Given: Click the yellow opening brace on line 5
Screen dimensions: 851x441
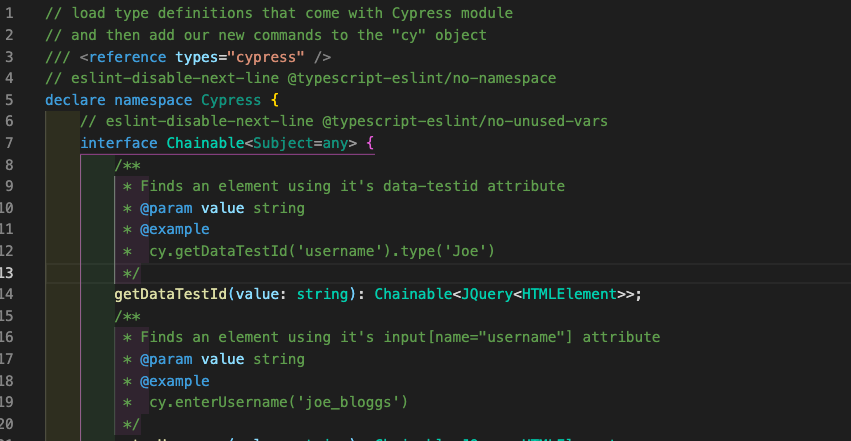Looking at the screenshot, I should click(x=275, y=100).
